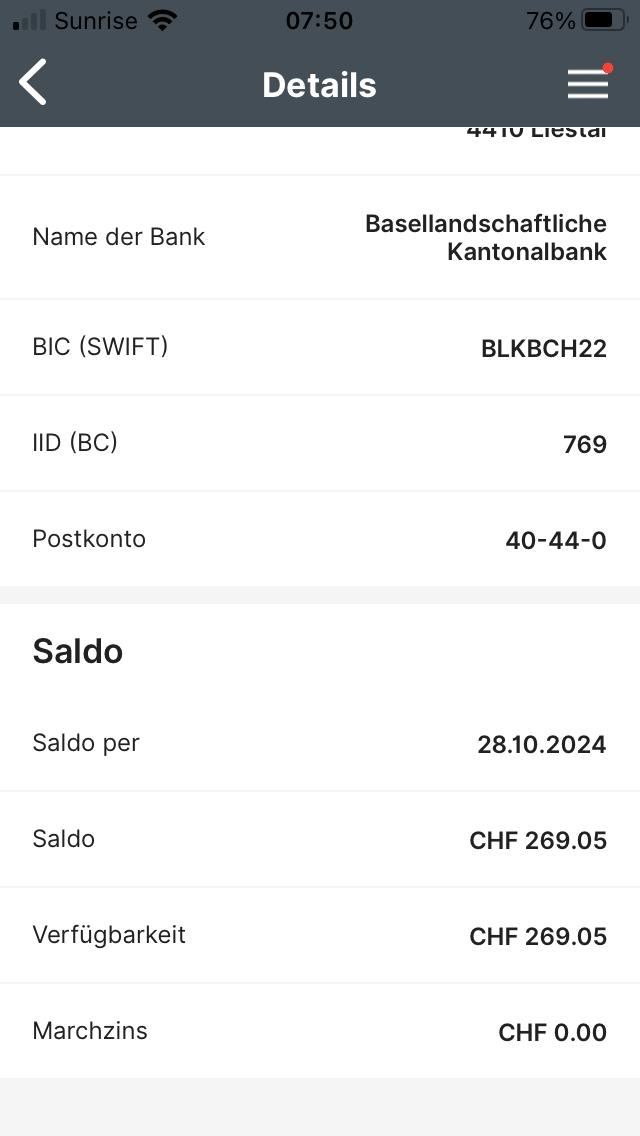Tap the red notification dot on menu
The height and width of the screenshot is (1136, 640).
coord(608,68)
